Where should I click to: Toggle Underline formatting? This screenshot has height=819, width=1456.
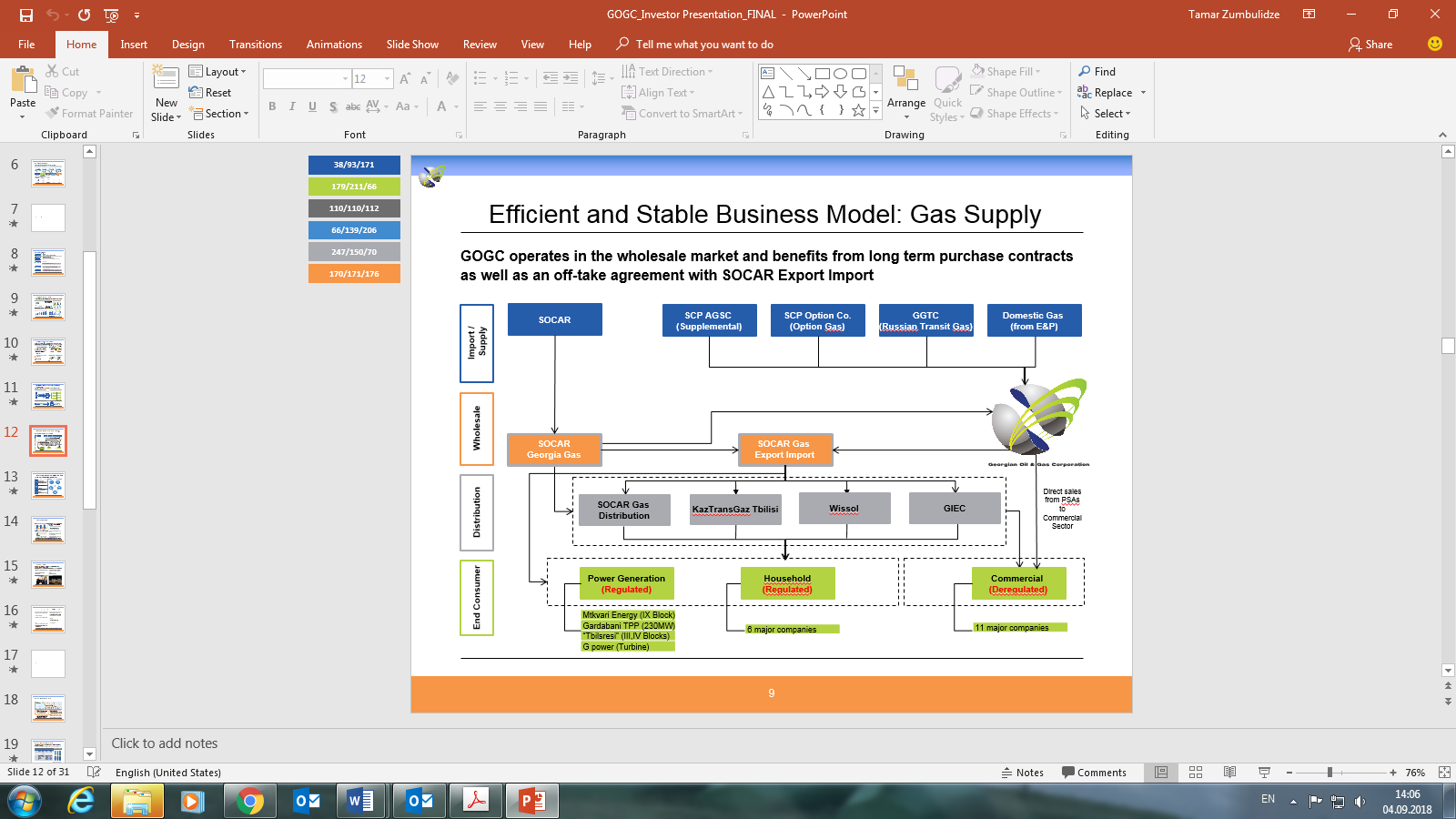[x=312, y=106]
